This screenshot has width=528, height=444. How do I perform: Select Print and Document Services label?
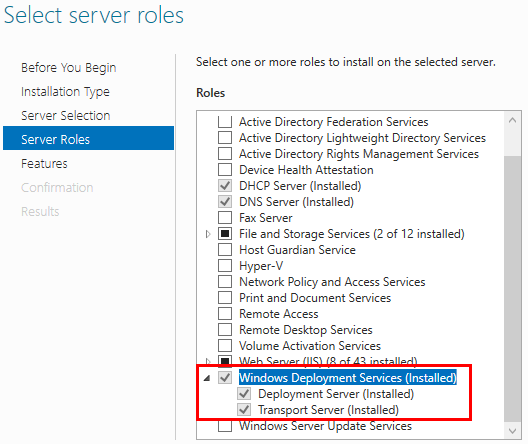(x=315, y=298)
